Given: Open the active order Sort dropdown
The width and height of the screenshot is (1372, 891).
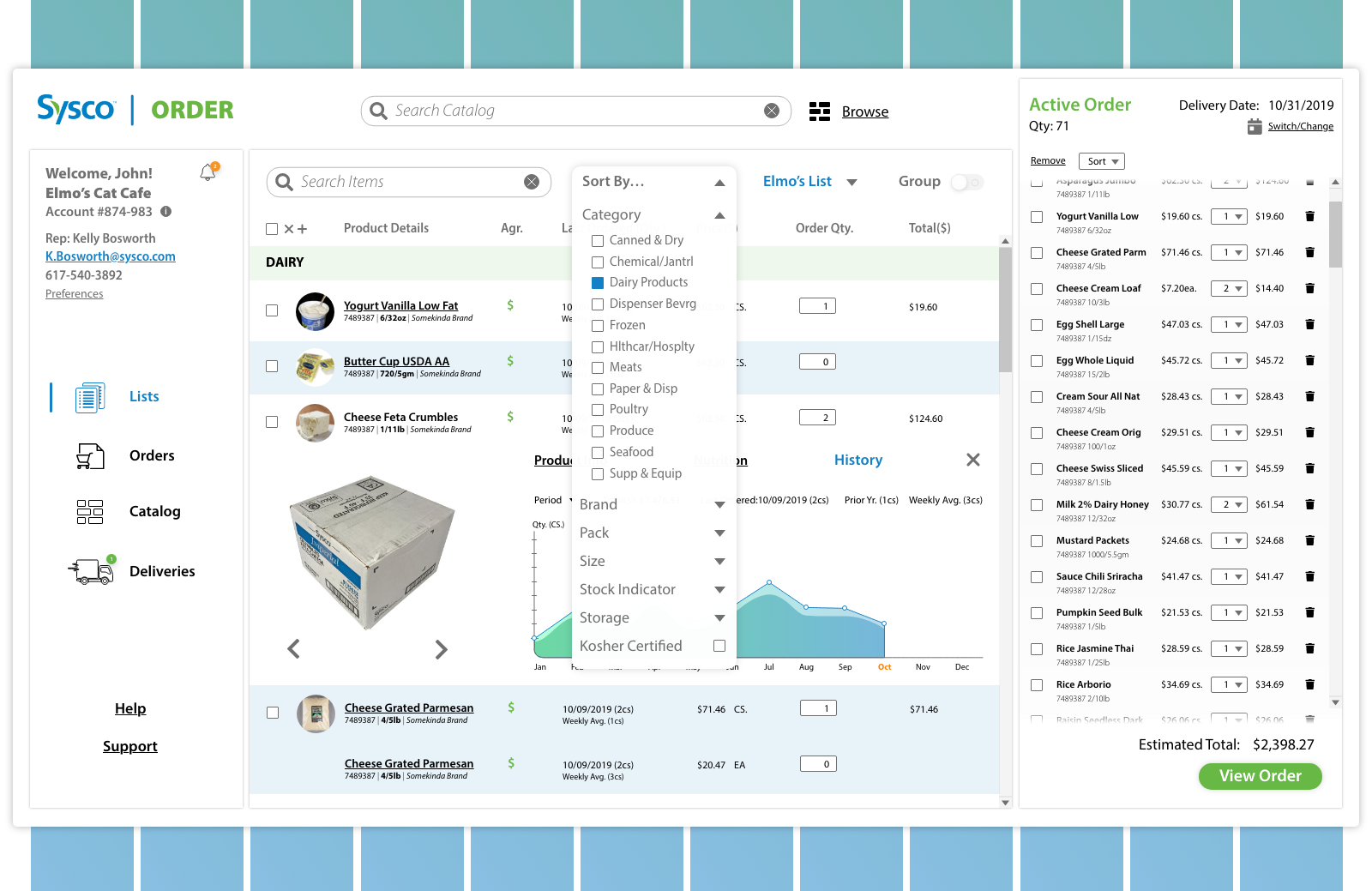Looking at the screenshot, I should pos(1102,161).
